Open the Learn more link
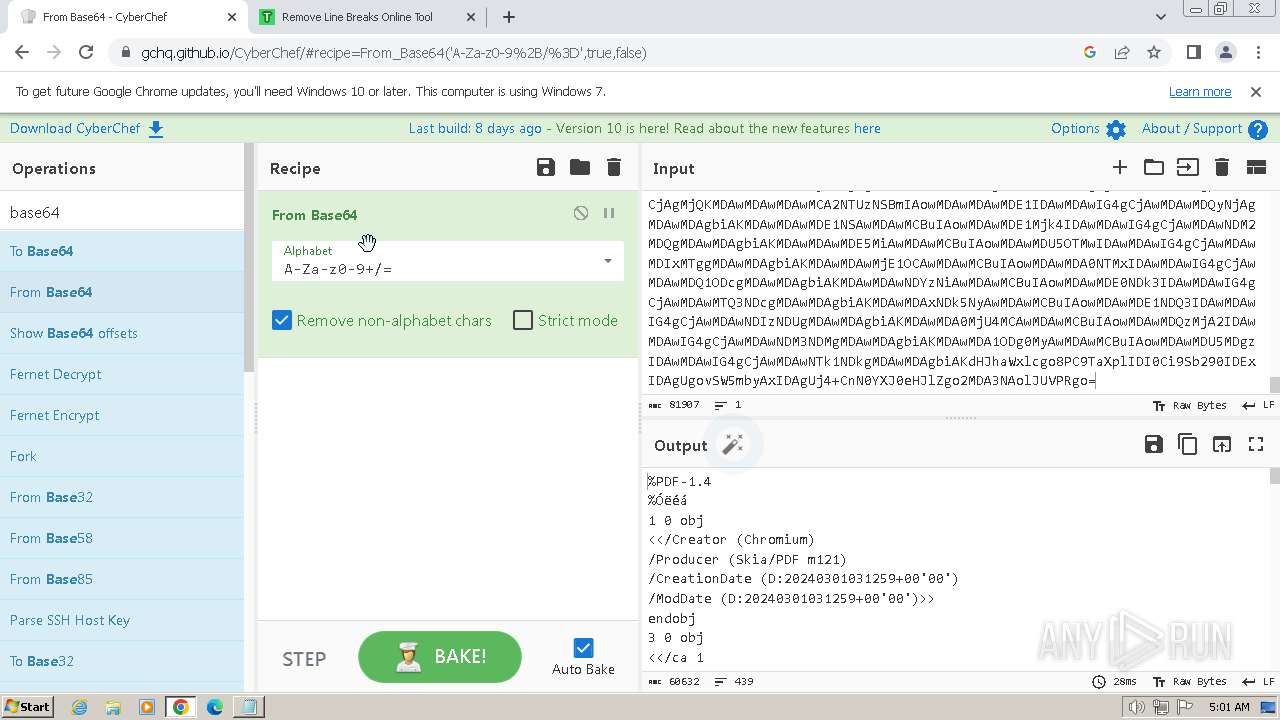 pos(1200,91)
